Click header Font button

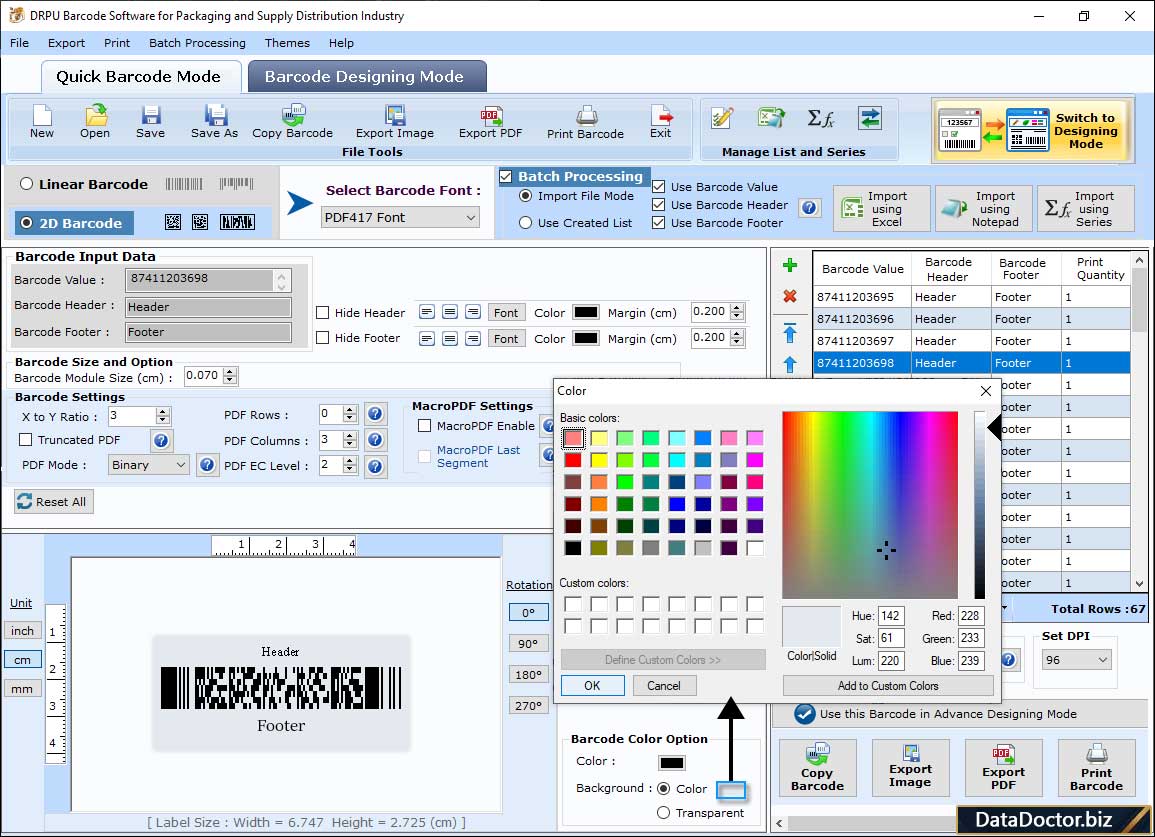[x=506, y=312]
